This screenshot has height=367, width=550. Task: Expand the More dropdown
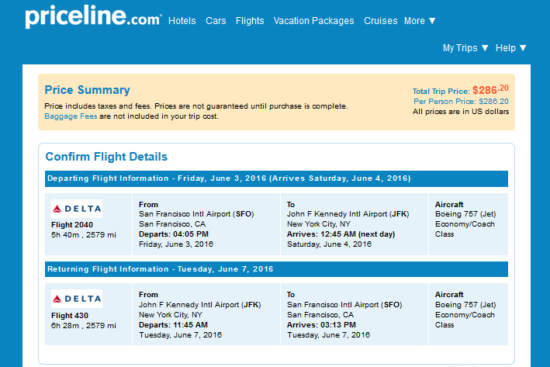[x=420, y=21]
